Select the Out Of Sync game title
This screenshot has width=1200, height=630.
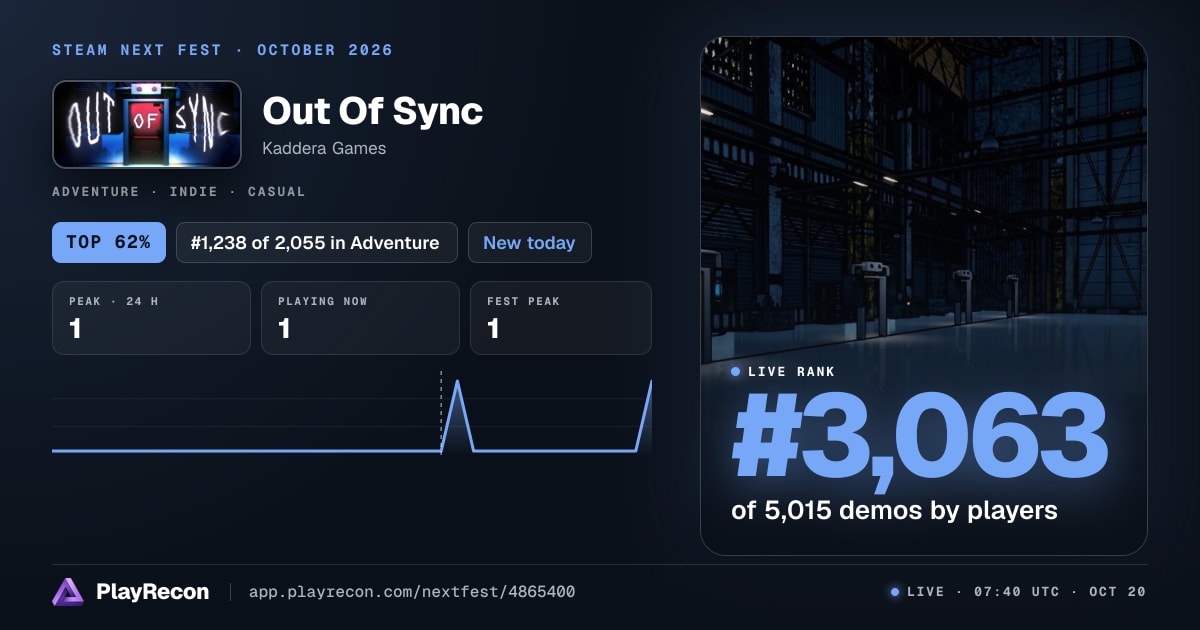(x=373, y=111)
